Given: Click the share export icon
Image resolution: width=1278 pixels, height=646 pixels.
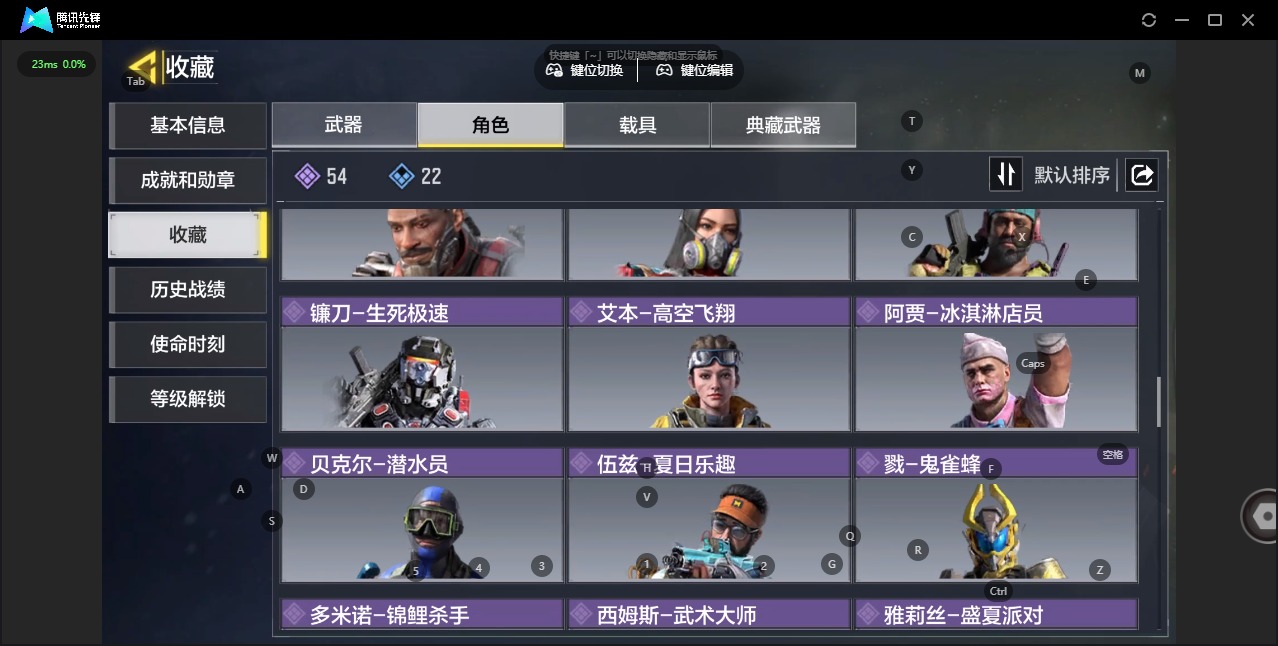Looking at the screenshot, I should 1141,175.
